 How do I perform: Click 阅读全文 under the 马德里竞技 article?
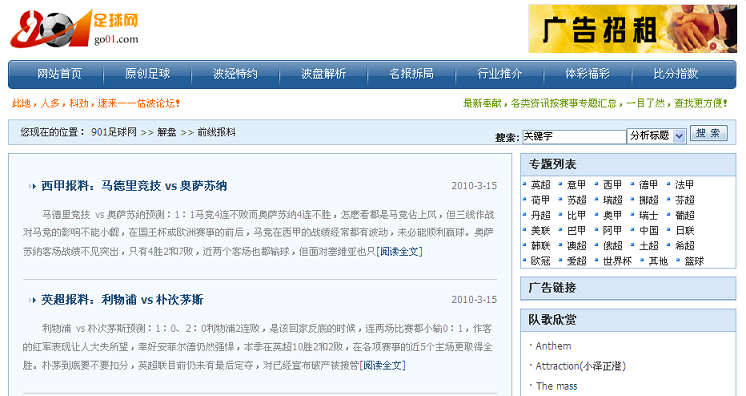click(x=399, y=251)
